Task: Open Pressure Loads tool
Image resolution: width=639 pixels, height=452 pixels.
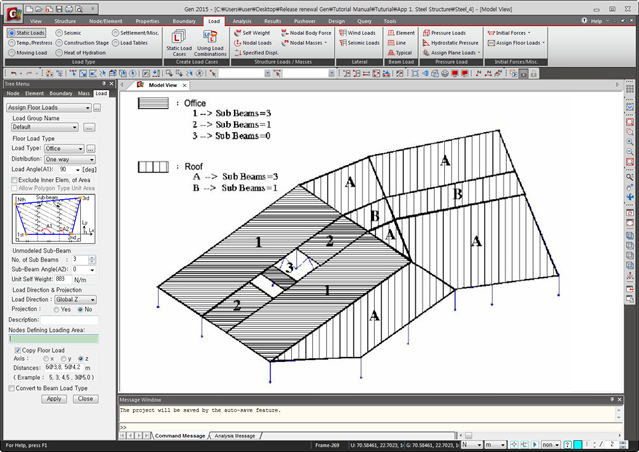Action: coord(444,33)
